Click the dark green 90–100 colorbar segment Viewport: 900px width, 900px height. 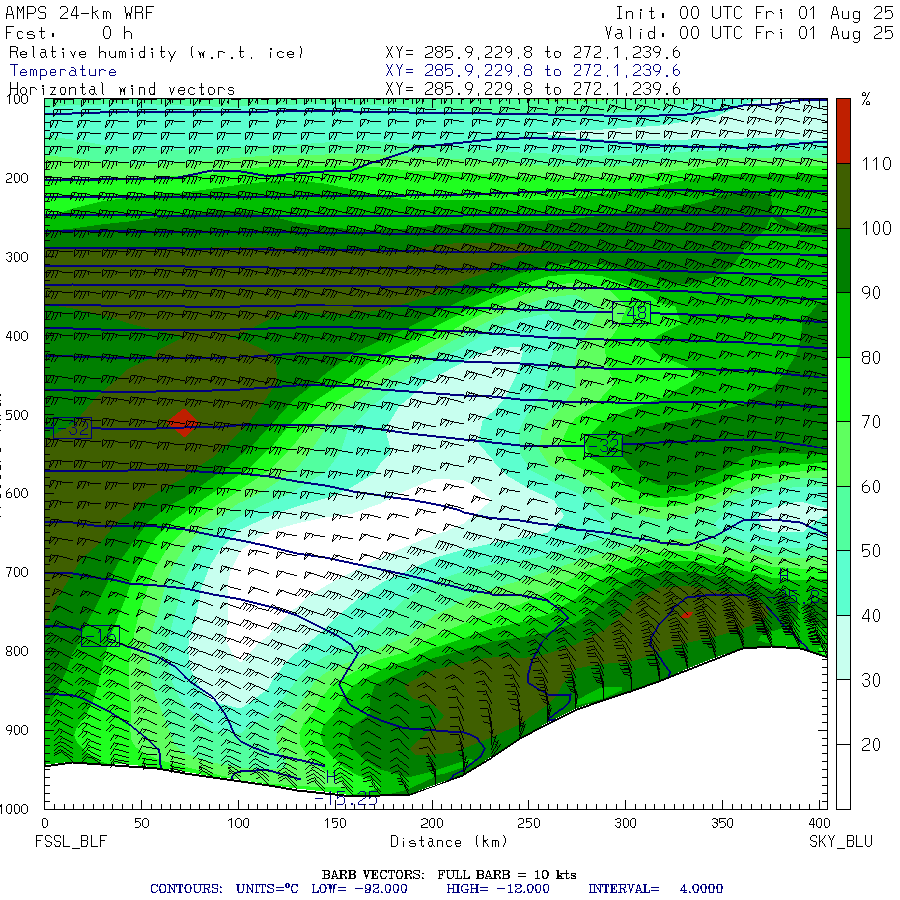[x=843, y=261]
